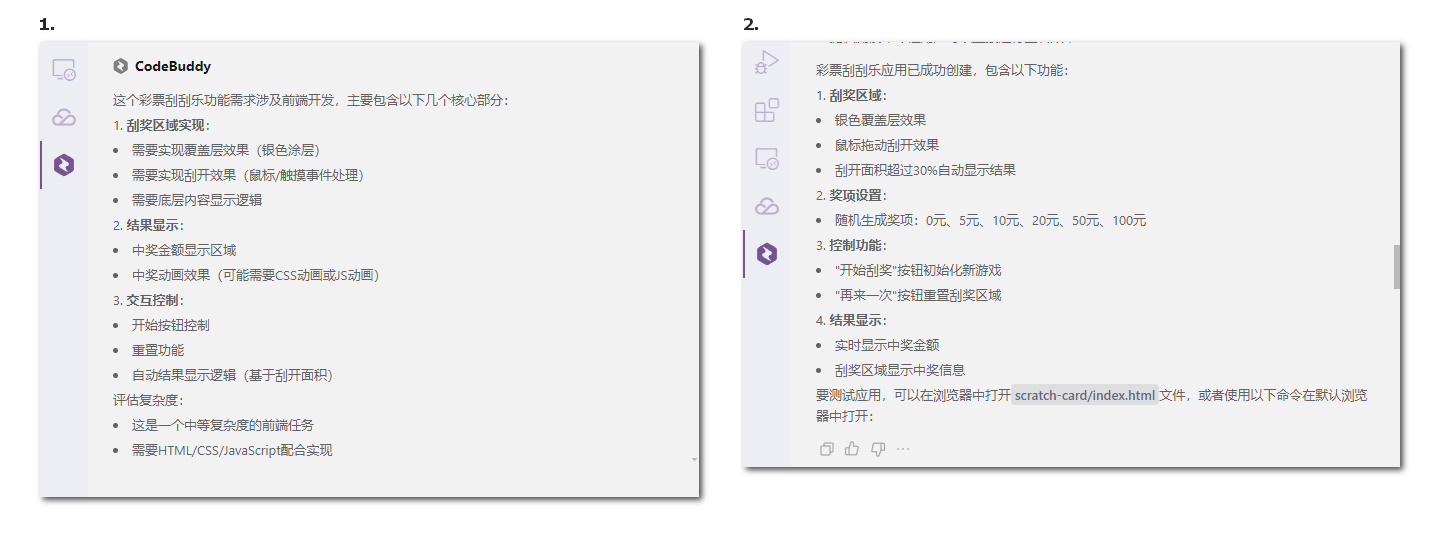
Task: Give the response a thumbs down
Action: click(x=878, y=449)
